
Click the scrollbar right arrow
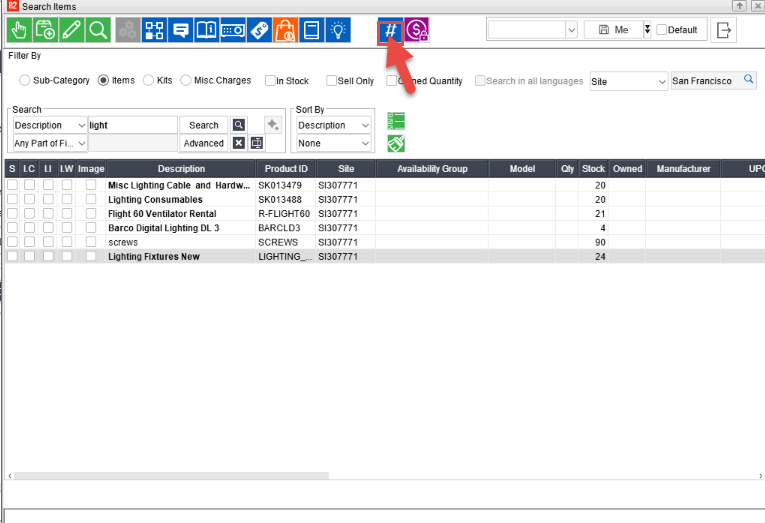(x=760, y=476)
